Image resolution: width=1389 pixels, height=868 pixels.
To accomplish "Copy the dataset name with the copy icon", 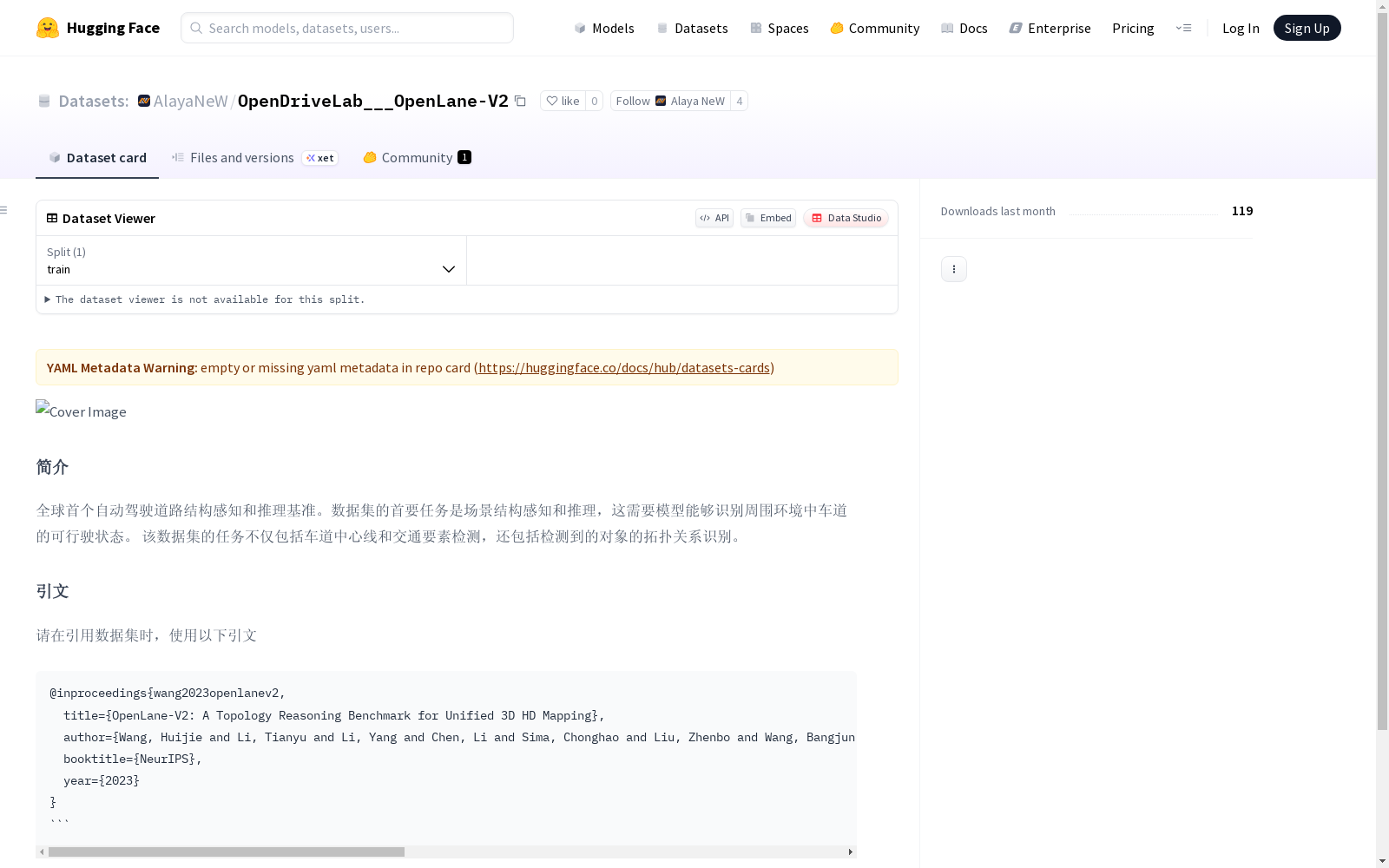I will [519, 101].
